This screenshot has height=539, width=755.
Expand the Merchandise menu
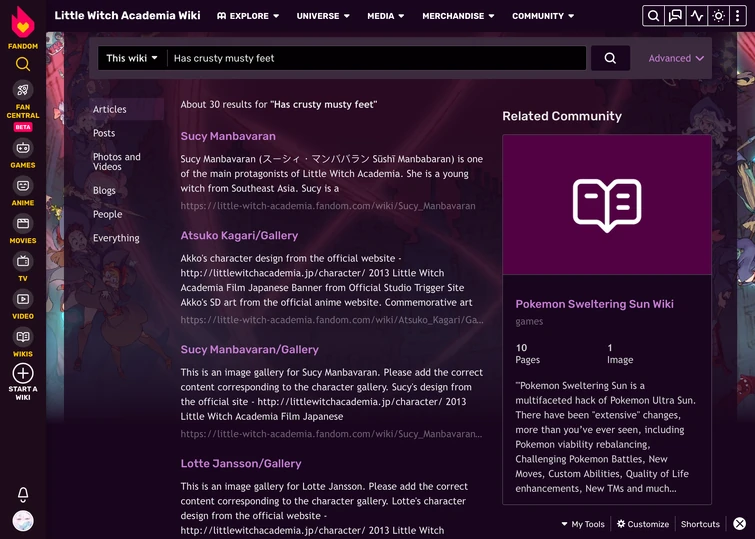458,16
